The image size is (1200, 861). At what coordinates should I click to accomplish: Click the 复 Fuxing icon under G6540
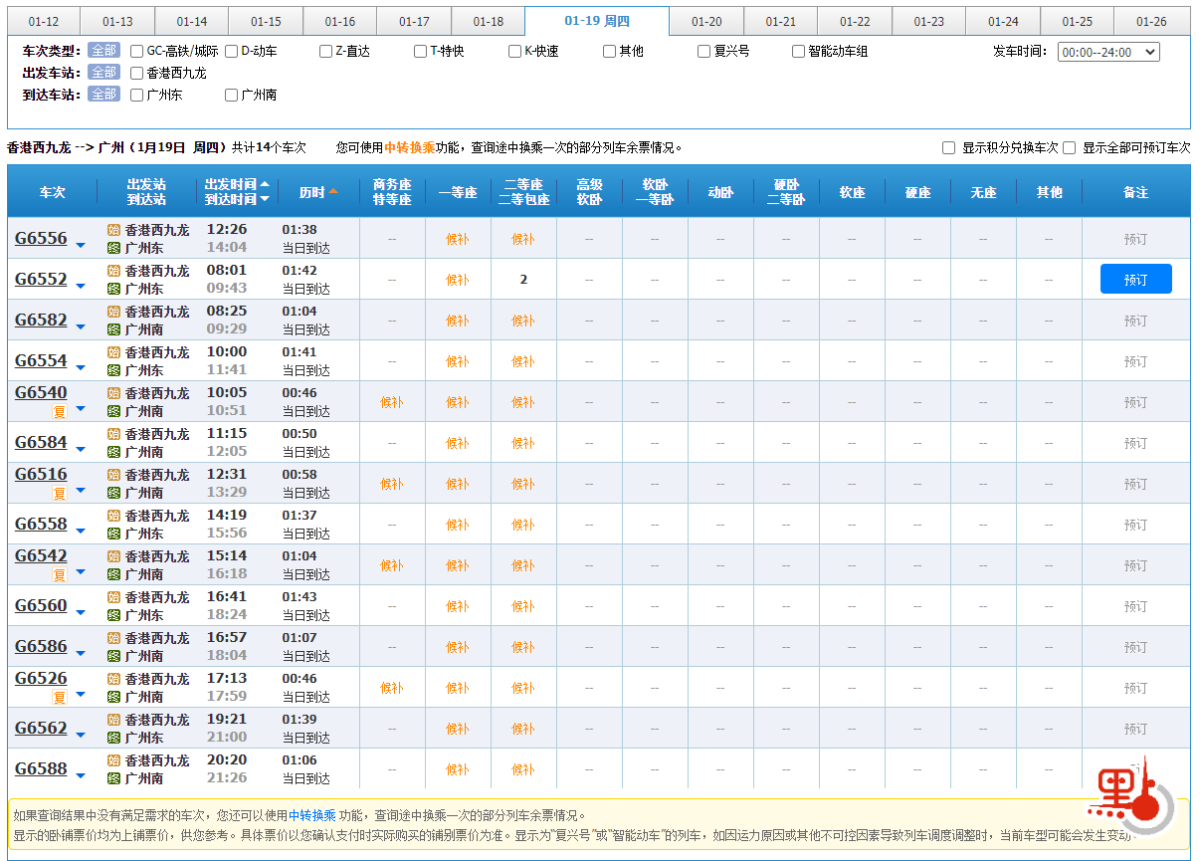(59, 411)
